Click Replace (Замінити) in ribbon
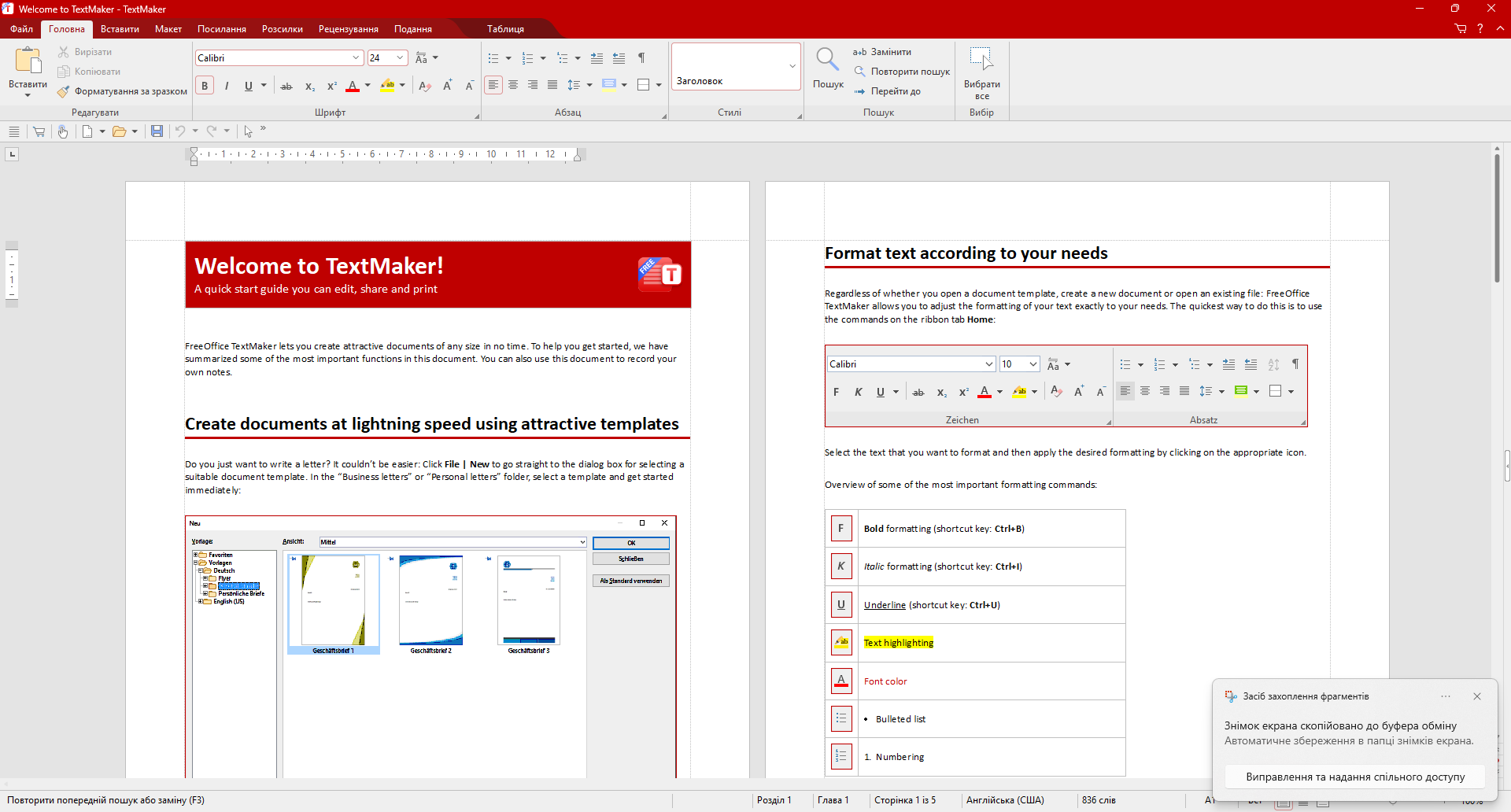Screen dimensions: 1511x812 (882, 52)
